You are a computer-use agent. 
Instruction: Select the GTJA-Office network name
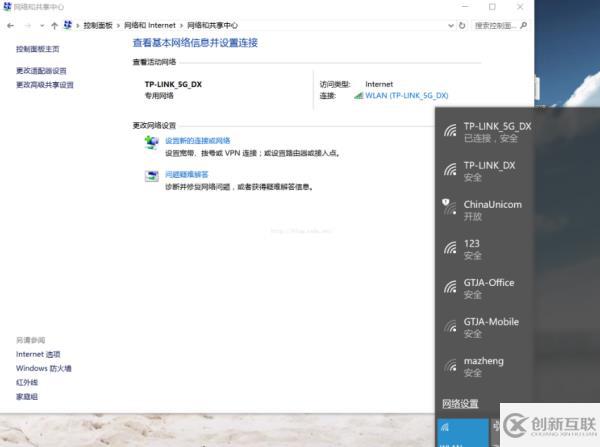[489, 283]
